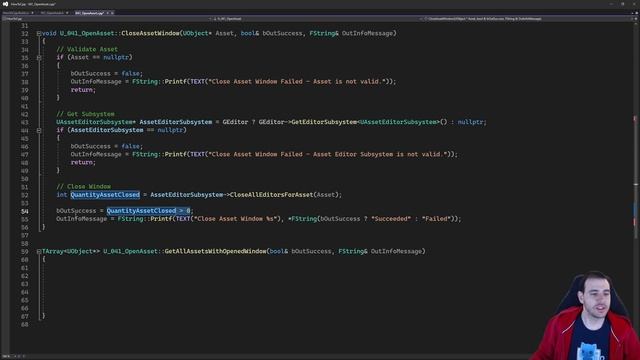Viewport: 640px width, 360px height.
Task: Close the active 041_OpenAsset.cpp tab
Action: pos(112,13)
